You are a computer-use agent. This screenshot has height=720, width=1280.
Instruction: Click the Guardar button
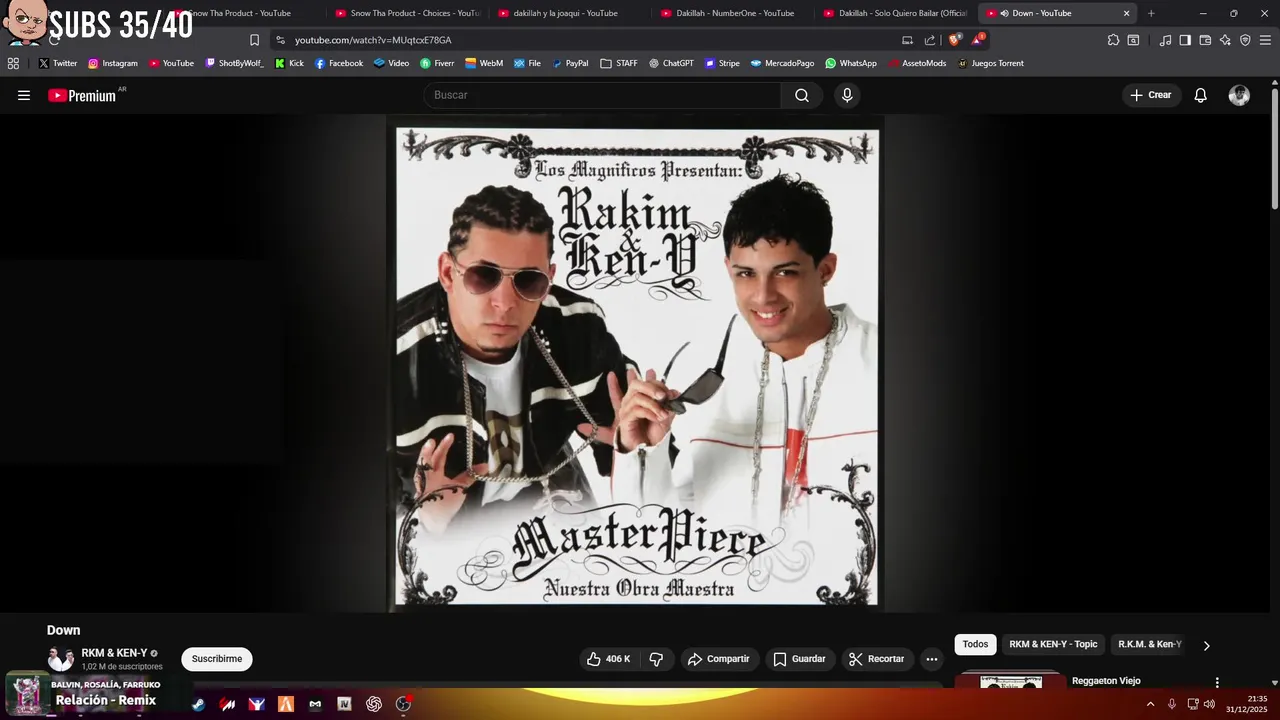[800, 659]
